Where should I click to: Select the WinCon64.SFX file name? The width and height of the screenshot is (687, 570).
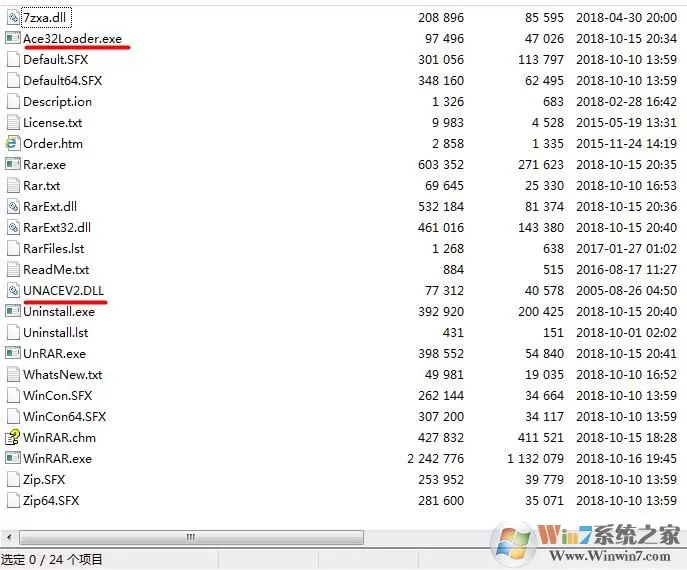point(64,417)
